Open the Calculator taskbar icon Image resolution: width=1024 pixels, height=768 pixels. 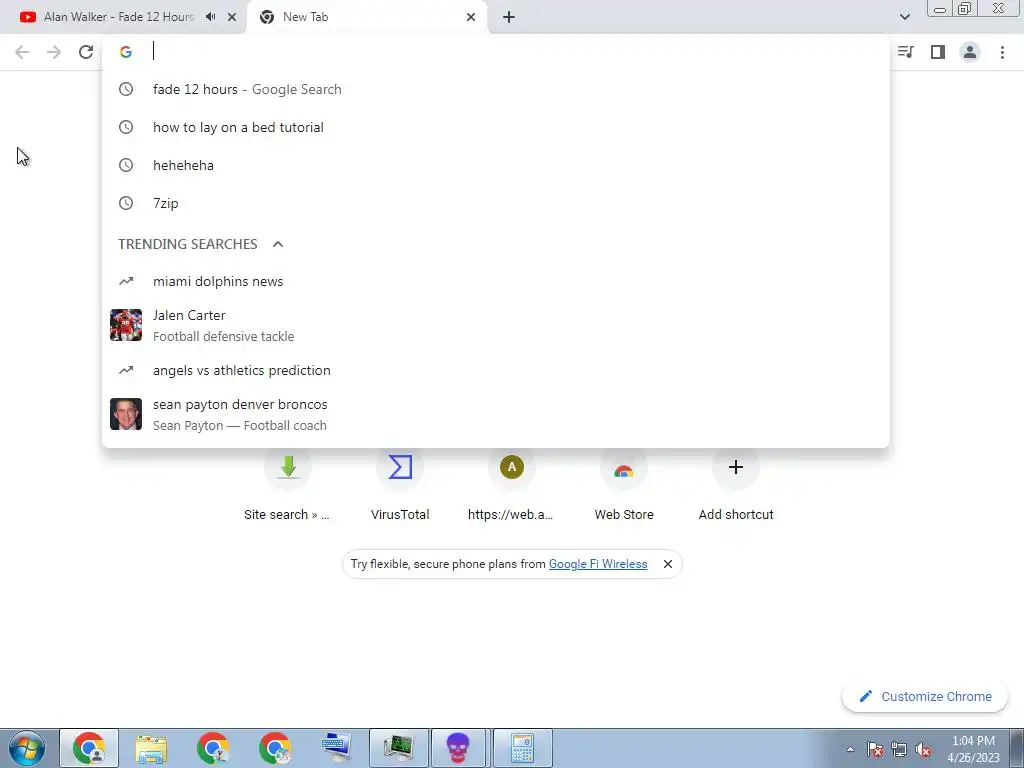522,748
